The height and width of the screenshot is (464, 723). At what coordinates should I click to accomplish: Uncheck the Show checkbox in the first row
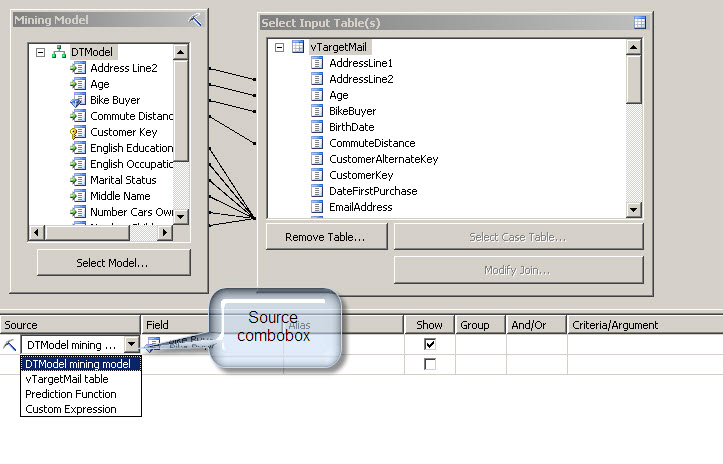coord(430,344)
